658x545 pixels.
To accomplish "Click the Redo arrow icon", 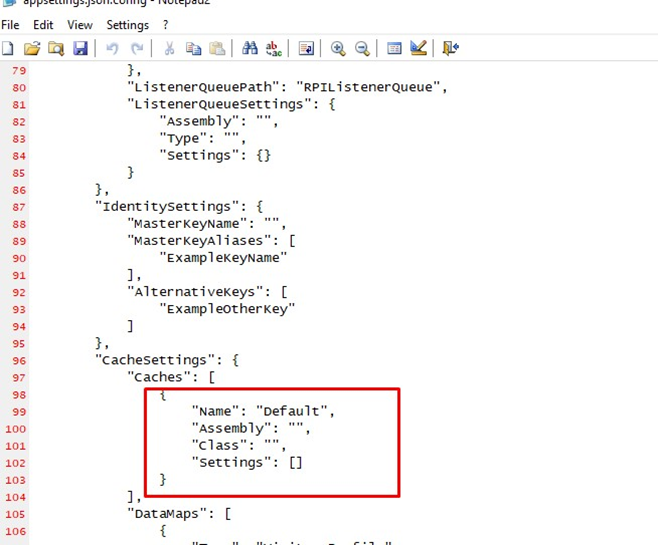I will click(137, 48).
